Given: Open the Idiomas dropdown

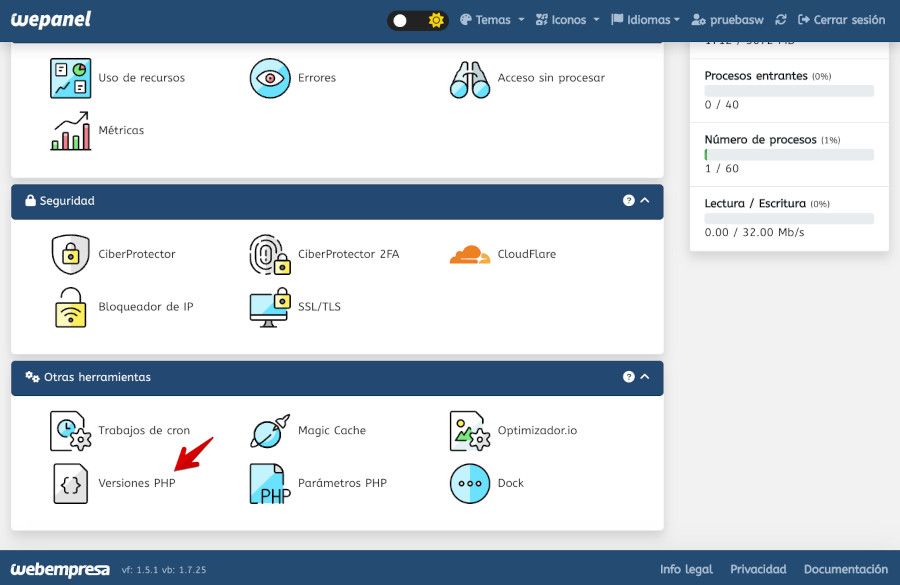Looking at the screenshot, I should pyautogui.click(x=645, y=20).
